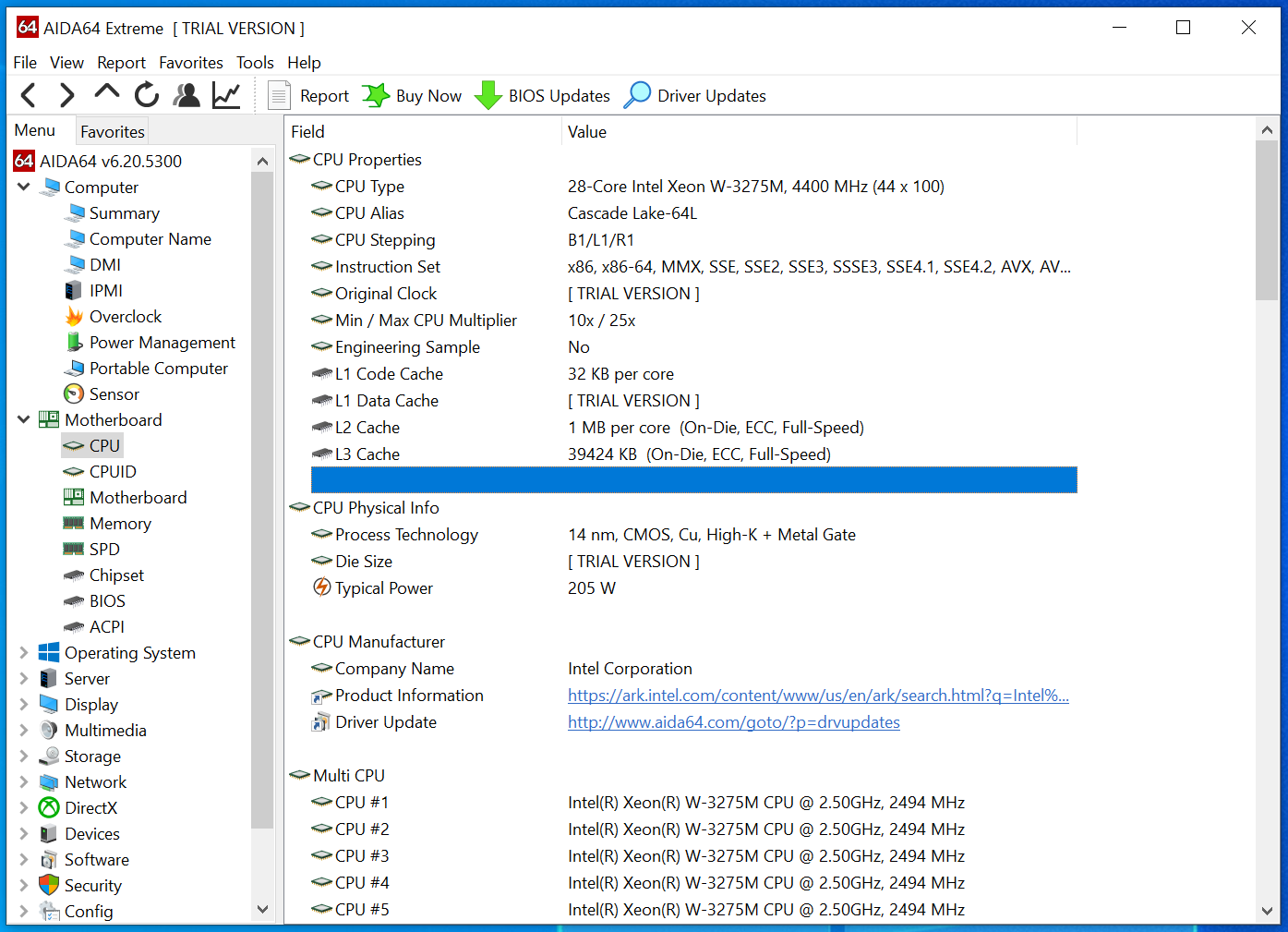Select Memory in the tree

pyautogui.click(x=107, y=523)
